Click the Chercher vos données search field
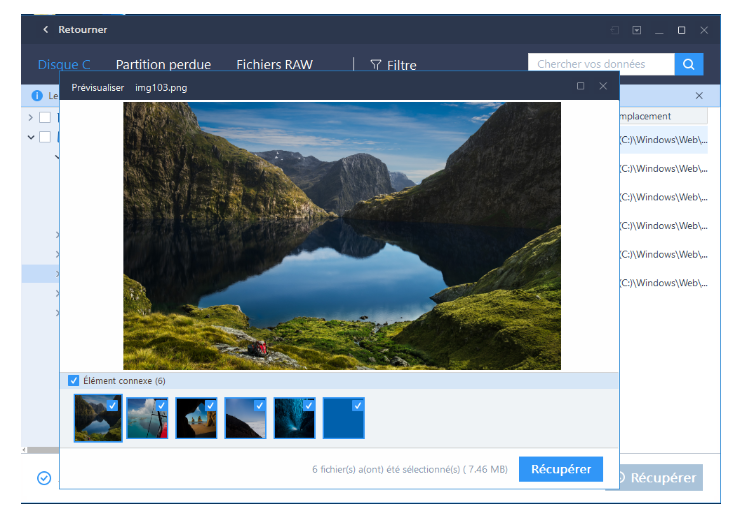 click(x=600, y=64)
